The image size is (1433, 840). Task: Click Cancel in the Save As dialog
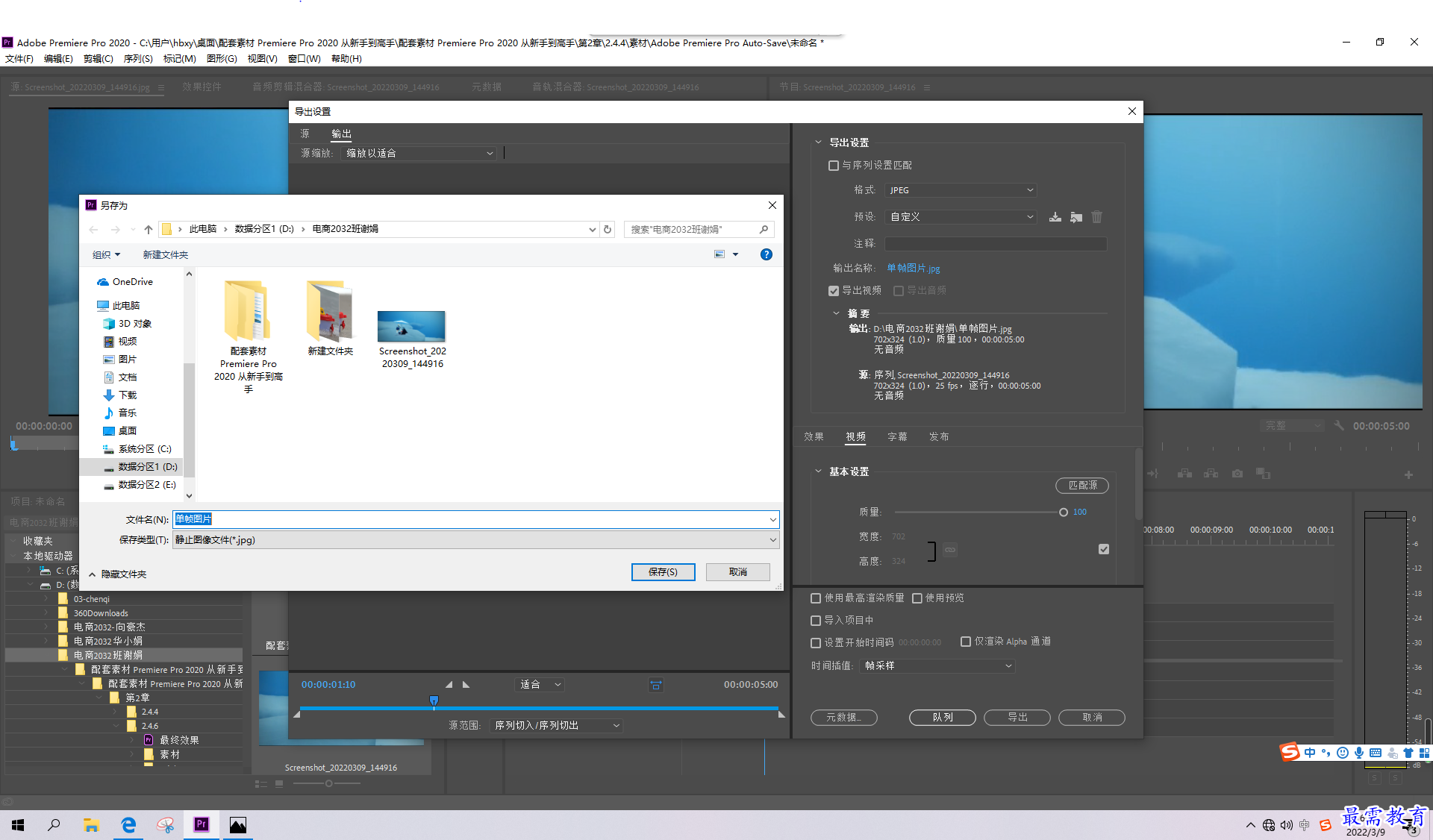(738, 572)
